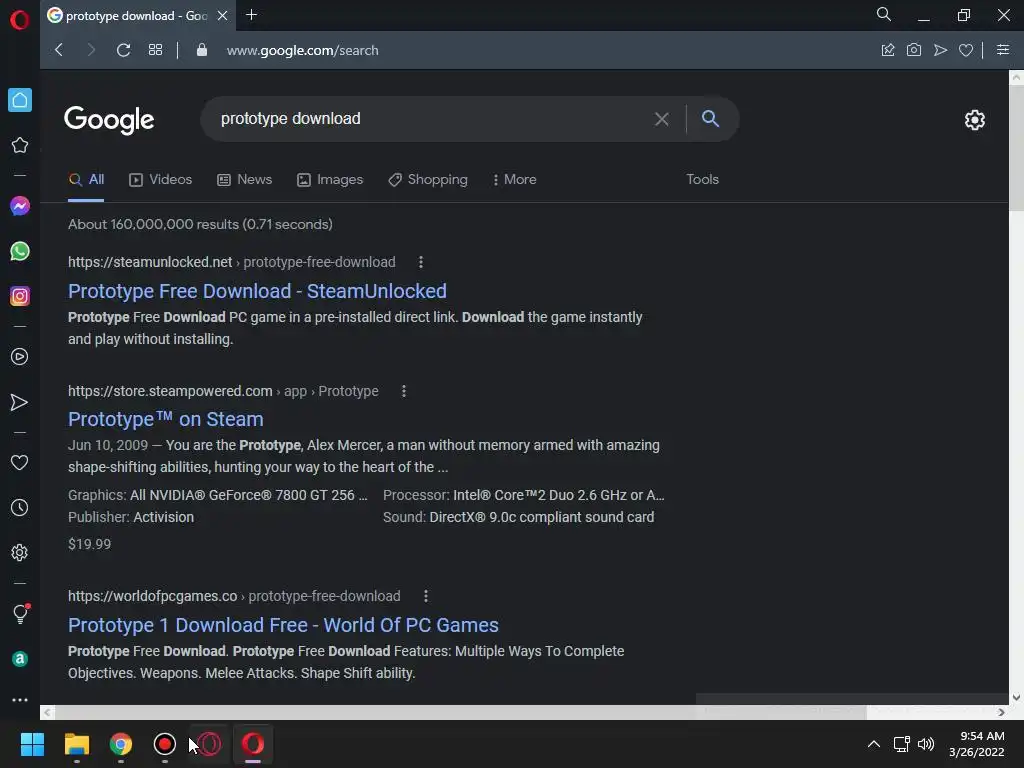Go back to the previous page
This screenshot has width=1024, height=768.
[59, 50]
